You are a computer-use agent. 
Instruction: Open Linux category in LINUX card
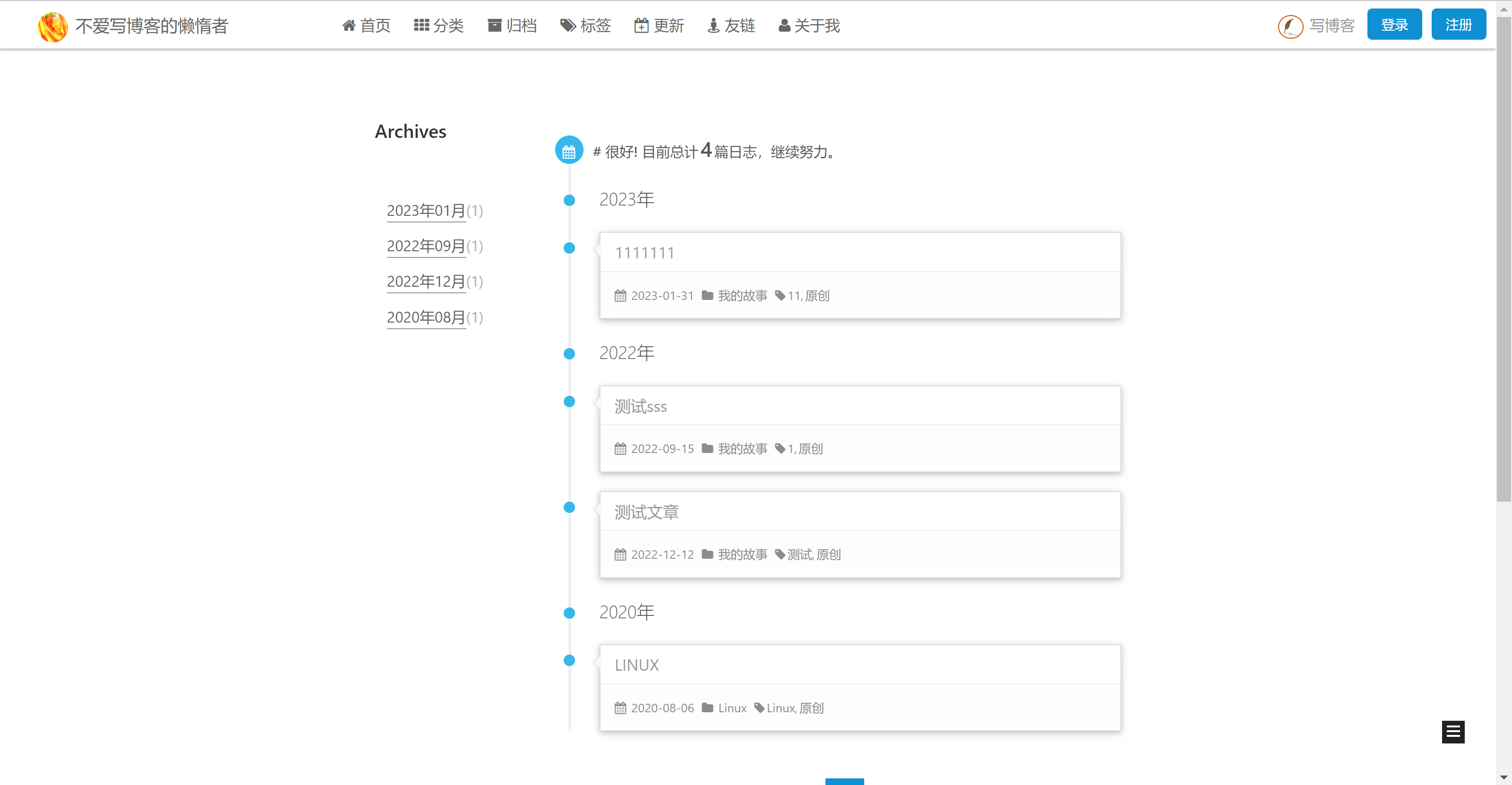(x=732, y=708)
